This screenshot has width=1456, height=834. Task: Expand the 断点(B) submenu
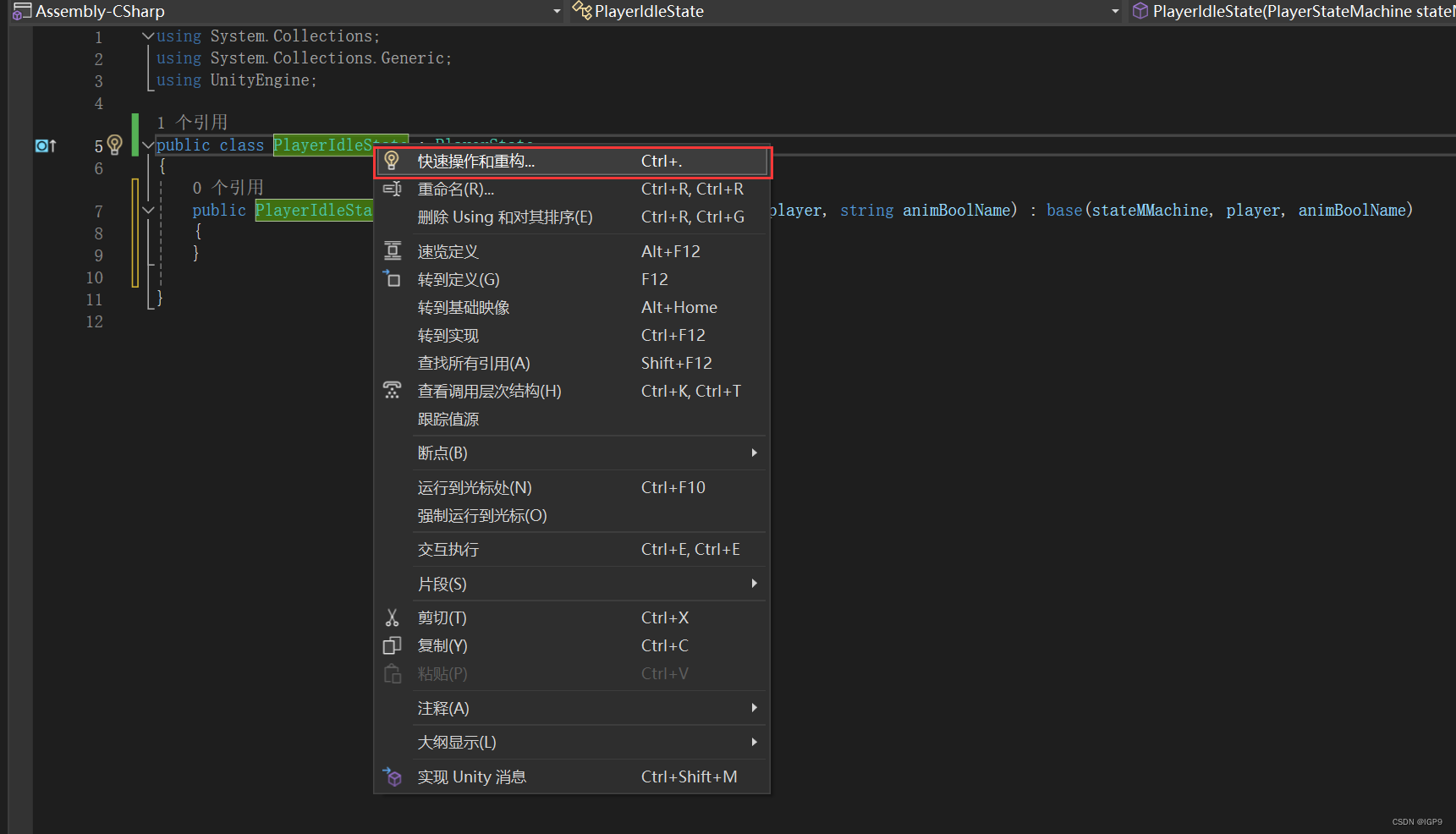pos(754,453)
